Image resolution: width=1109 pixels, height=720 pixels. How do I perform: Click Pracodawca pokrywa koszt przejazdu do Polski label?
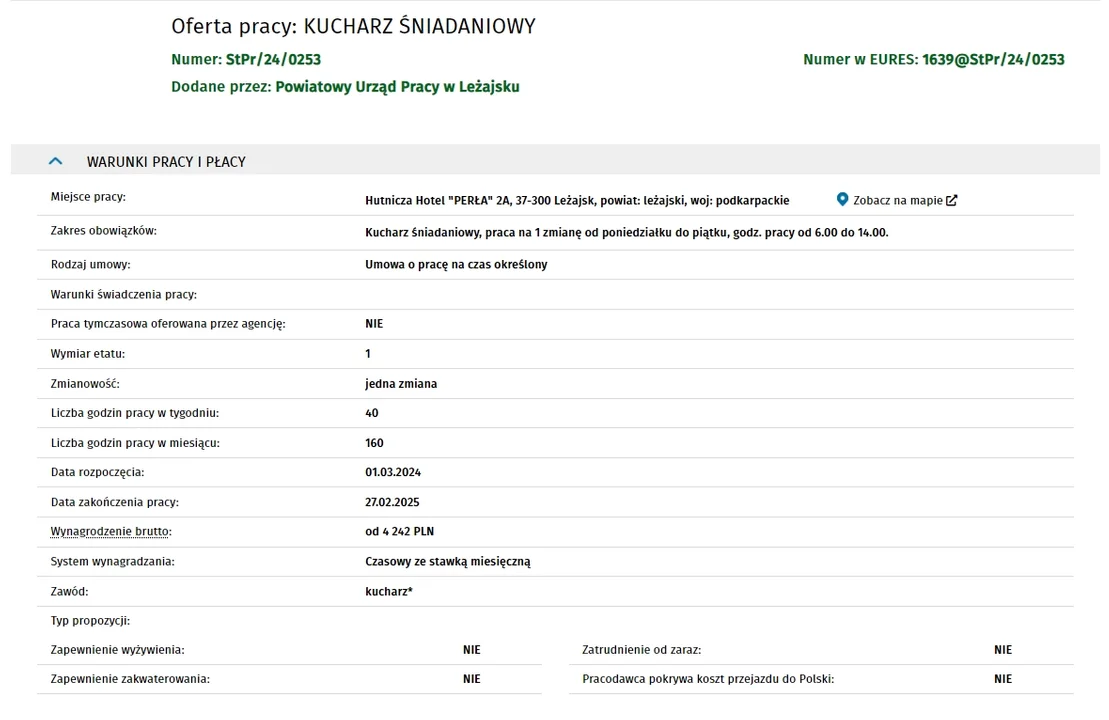708,679
